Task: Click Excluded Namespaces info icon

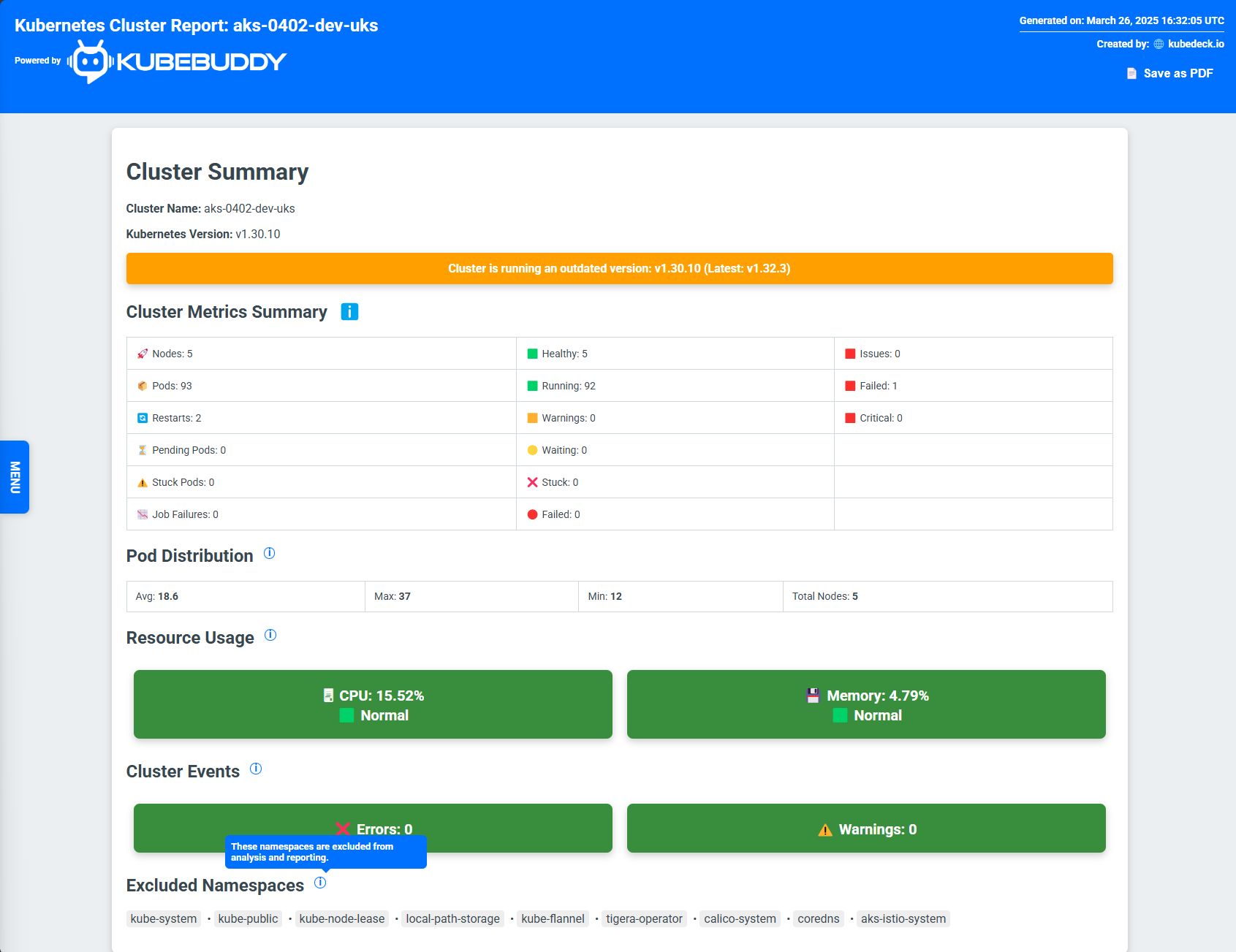Action: 320,883
